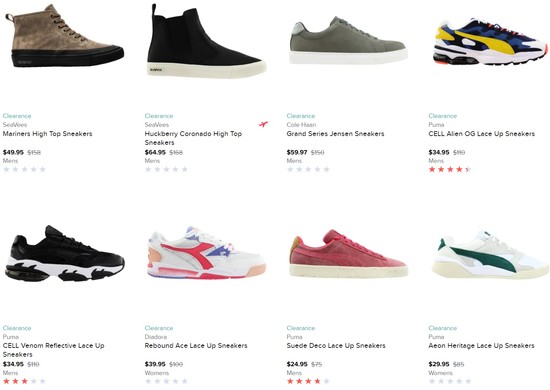Select Suede Deco Lace Up Sneakers title
The image size is (550, 390).
pyautogui.click(x=336, y=345)
